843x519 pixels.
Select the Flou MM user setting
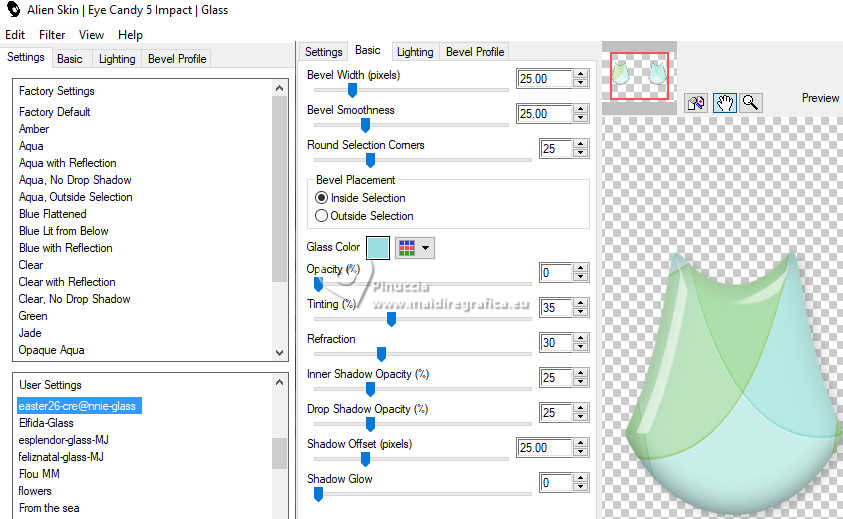(39, 474)
